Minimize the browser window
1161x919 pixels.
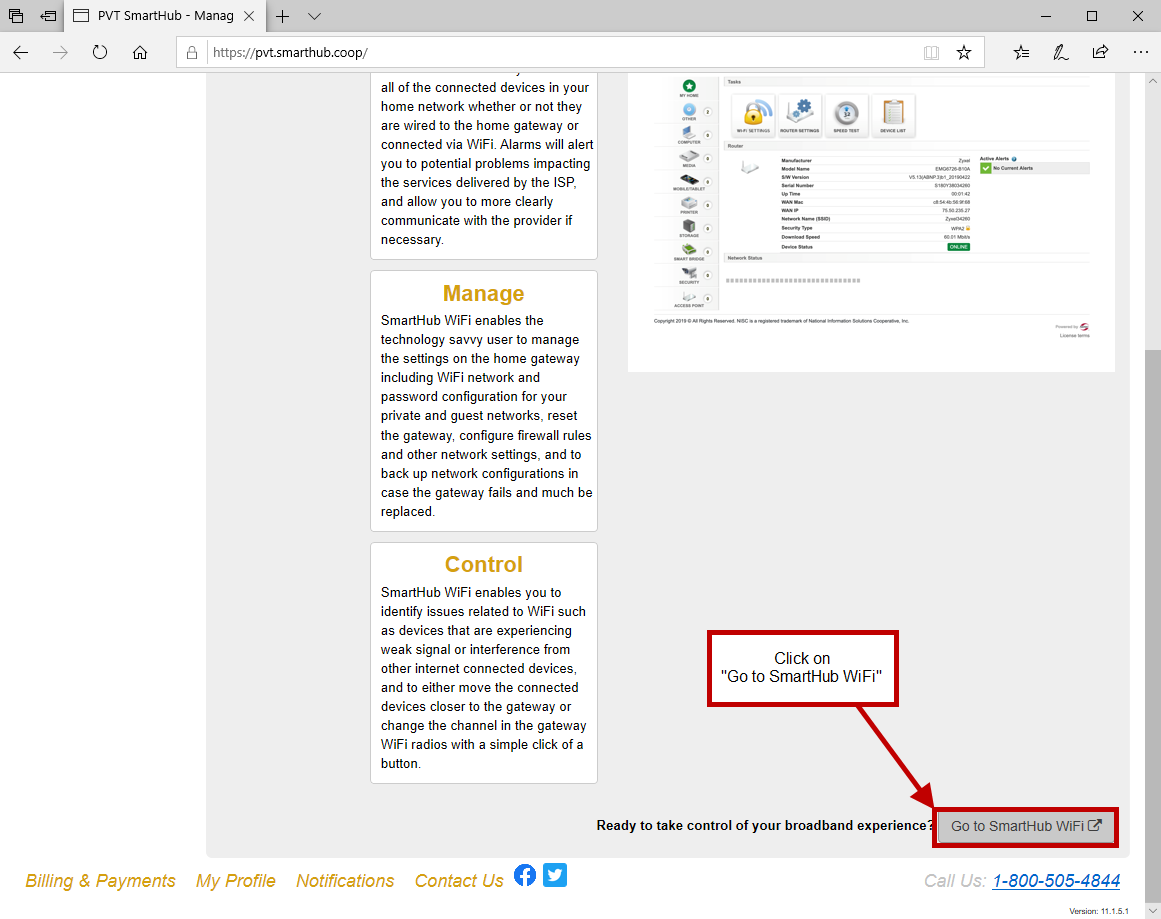pos(1045,16)
